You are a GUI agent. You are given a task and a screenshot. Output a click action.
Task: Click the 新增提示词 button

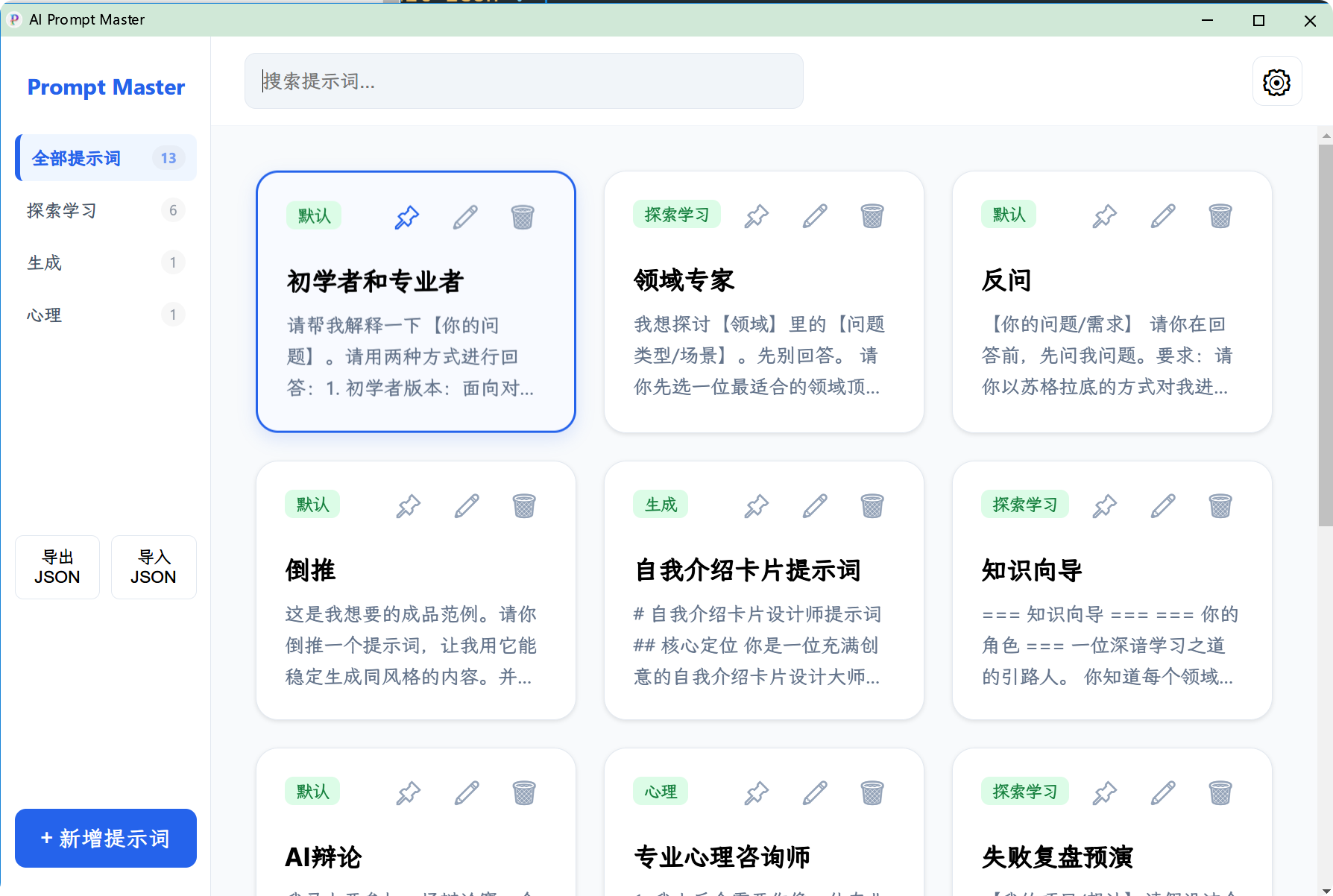(x=105, y=838)
